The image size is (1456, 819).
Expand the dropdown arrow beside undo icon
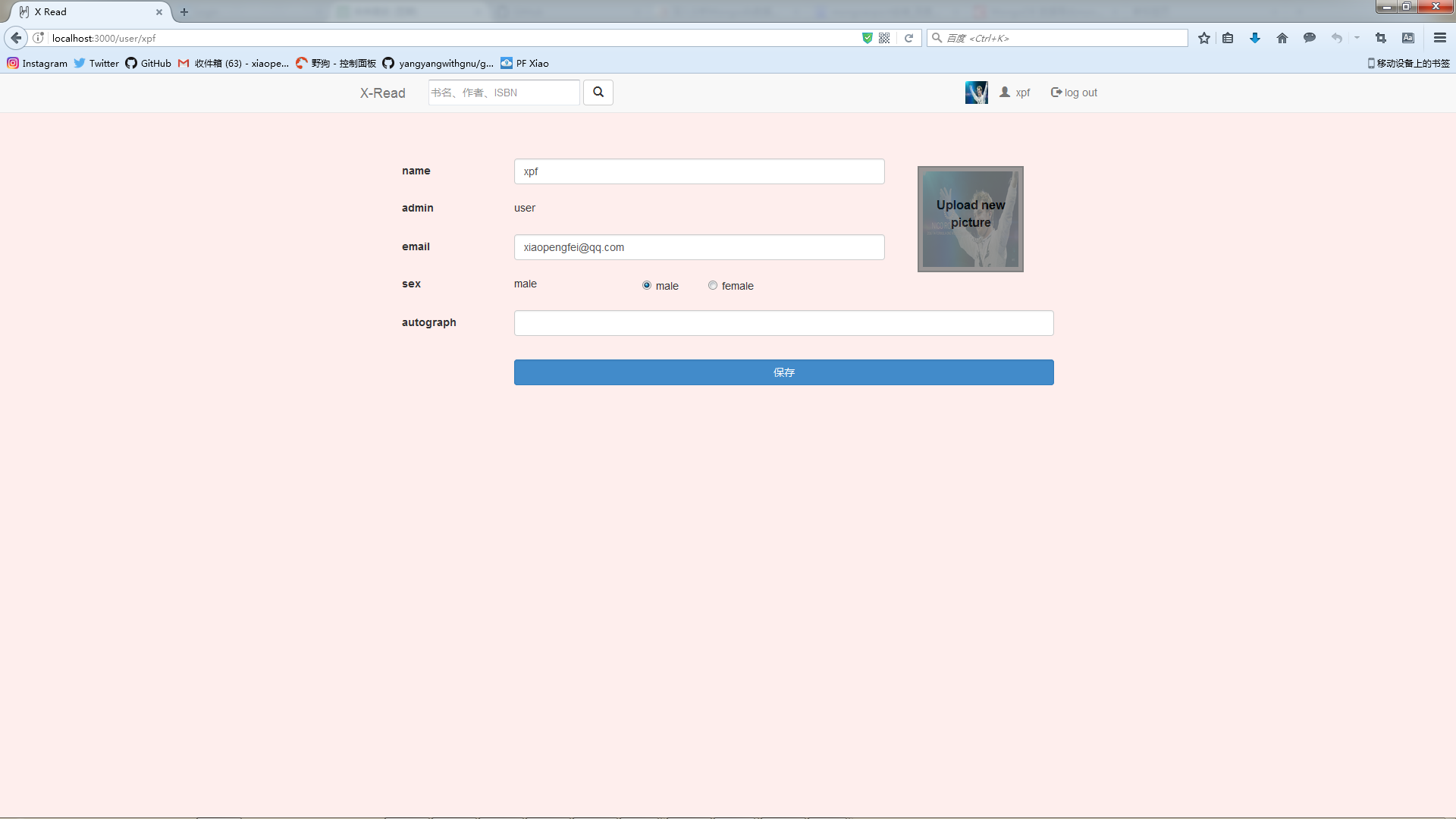[1357, 38]
